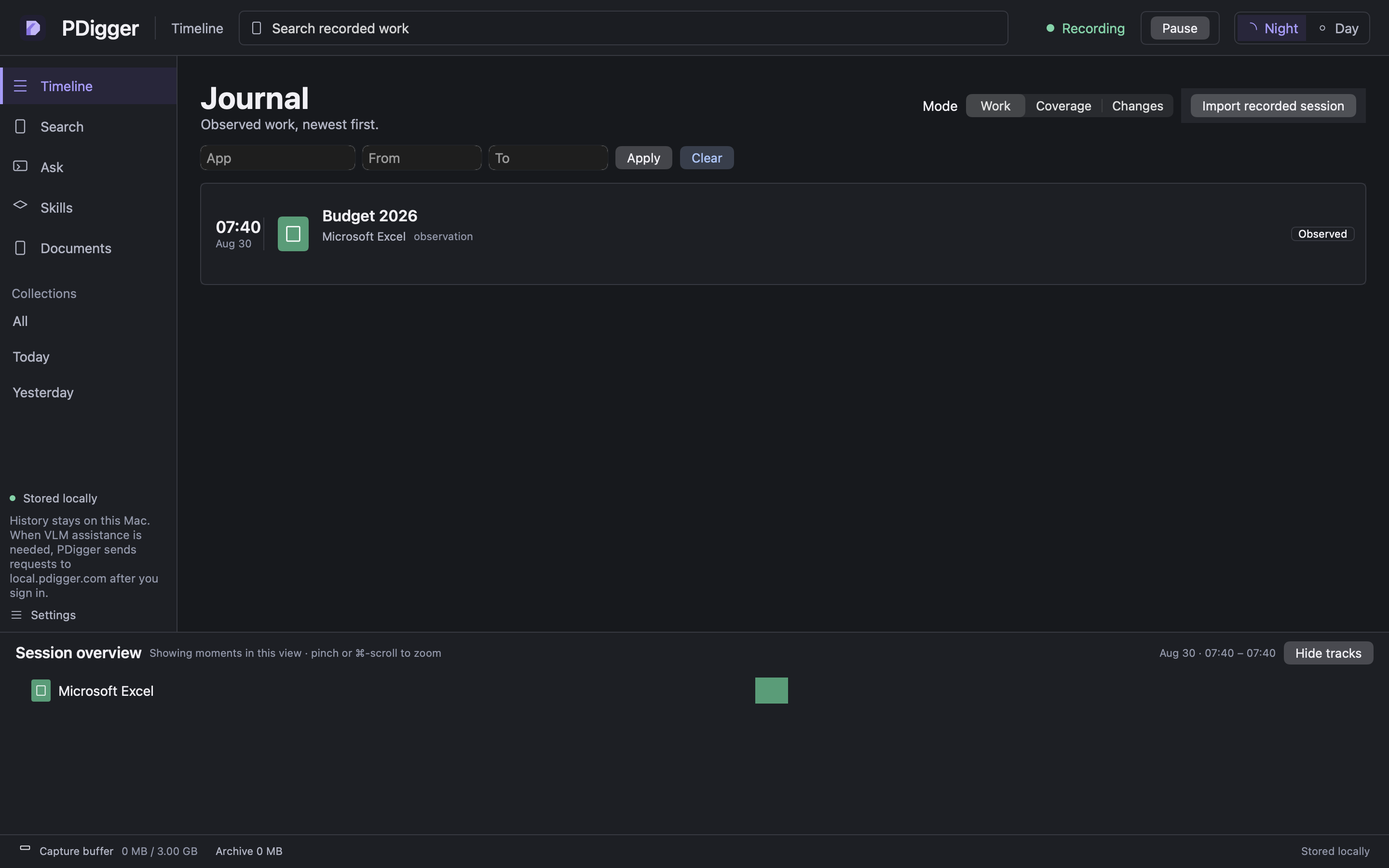This screenshot has width=1389, height=868.
Task: Click the green Excel block on timeline track
Action: 771,691
